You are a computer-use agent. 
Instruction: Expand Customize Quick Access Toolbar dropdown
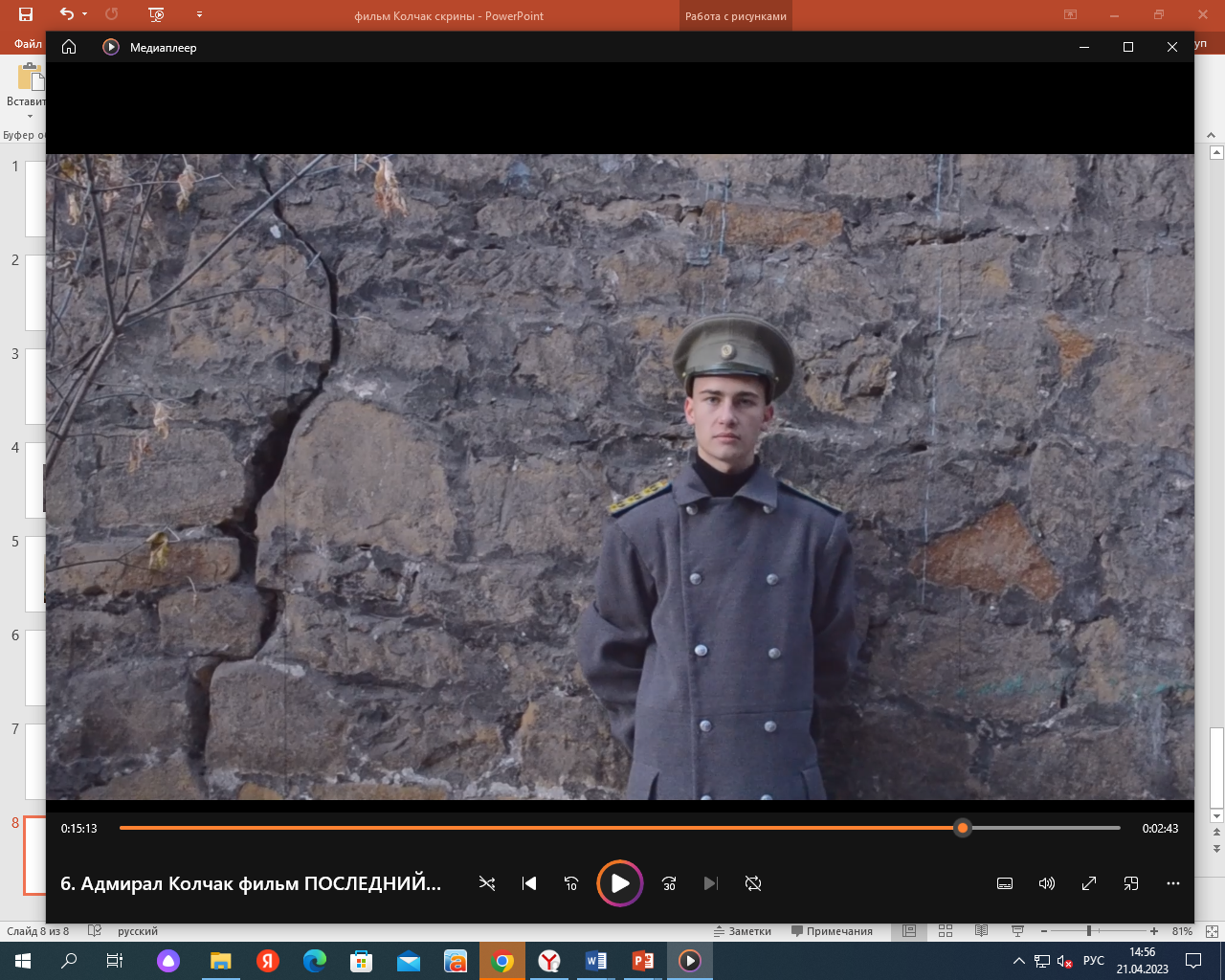(x=199, y=14)
